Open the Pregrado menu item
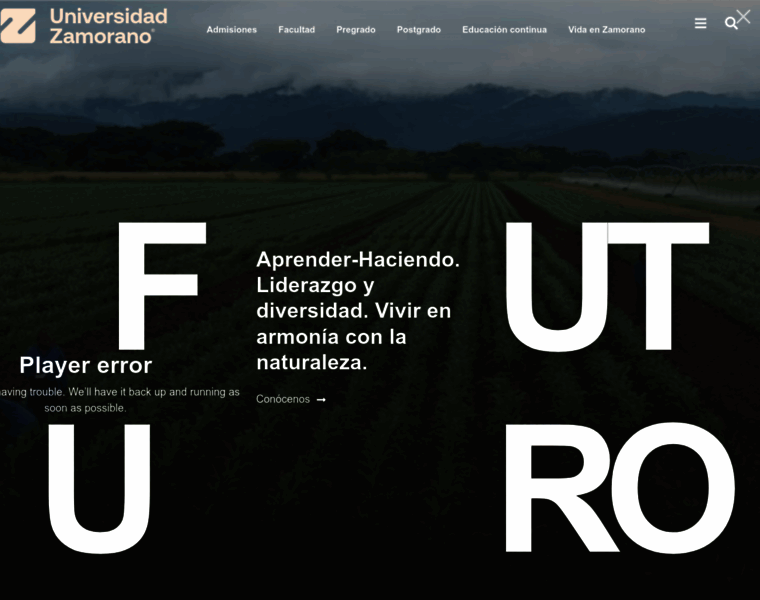The height and width of the screenshot is (600, 760). (356, 30)
